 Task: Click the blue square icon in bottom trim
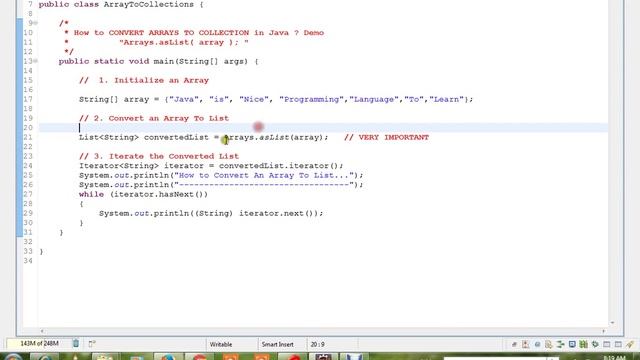click(x=572, y=344)
